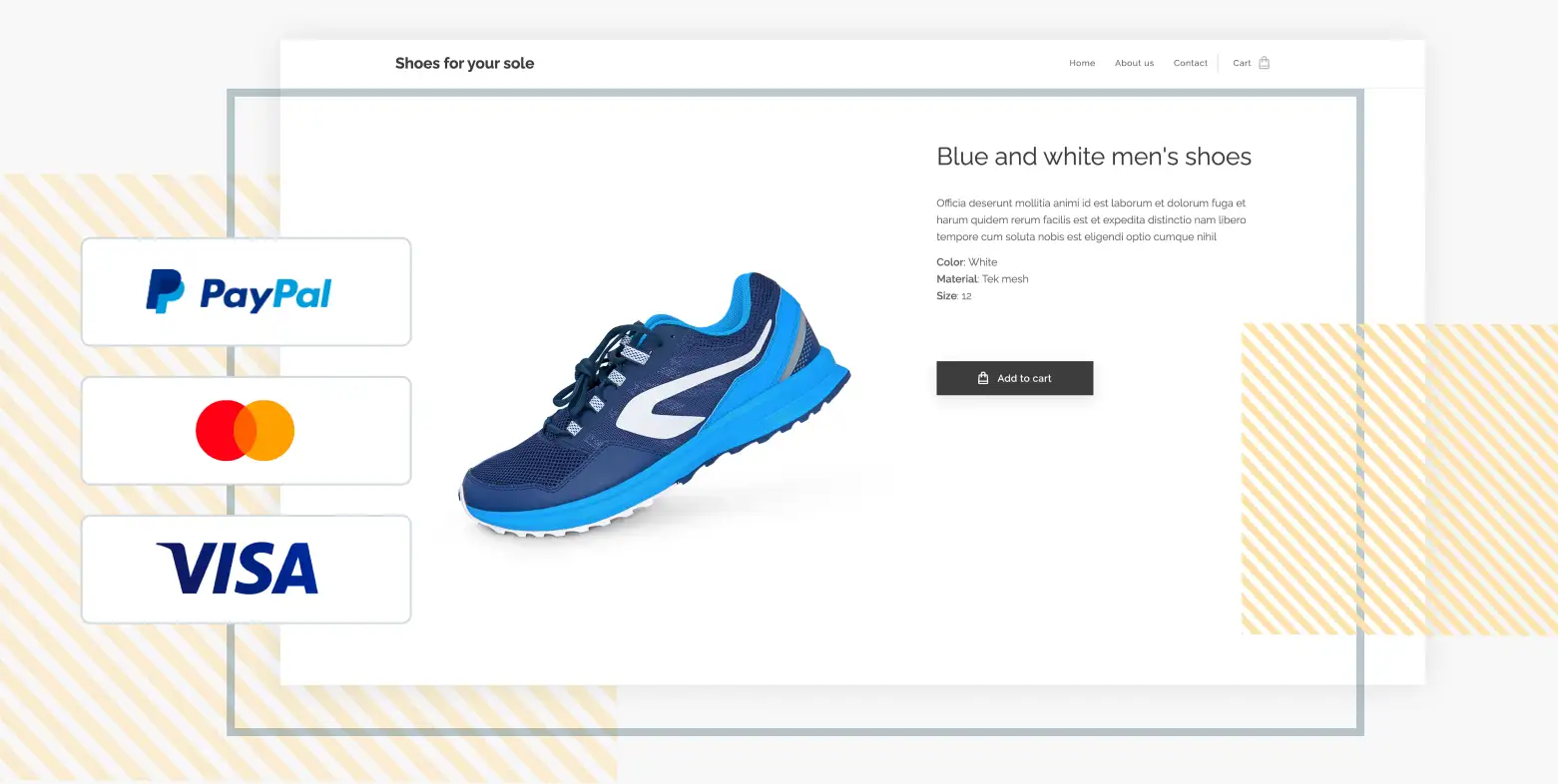The width and height of the screenshot is (1558, 784).
Task: Click the 'Blue and white men's shoes' heading
Action: (x=1093, y=157)
